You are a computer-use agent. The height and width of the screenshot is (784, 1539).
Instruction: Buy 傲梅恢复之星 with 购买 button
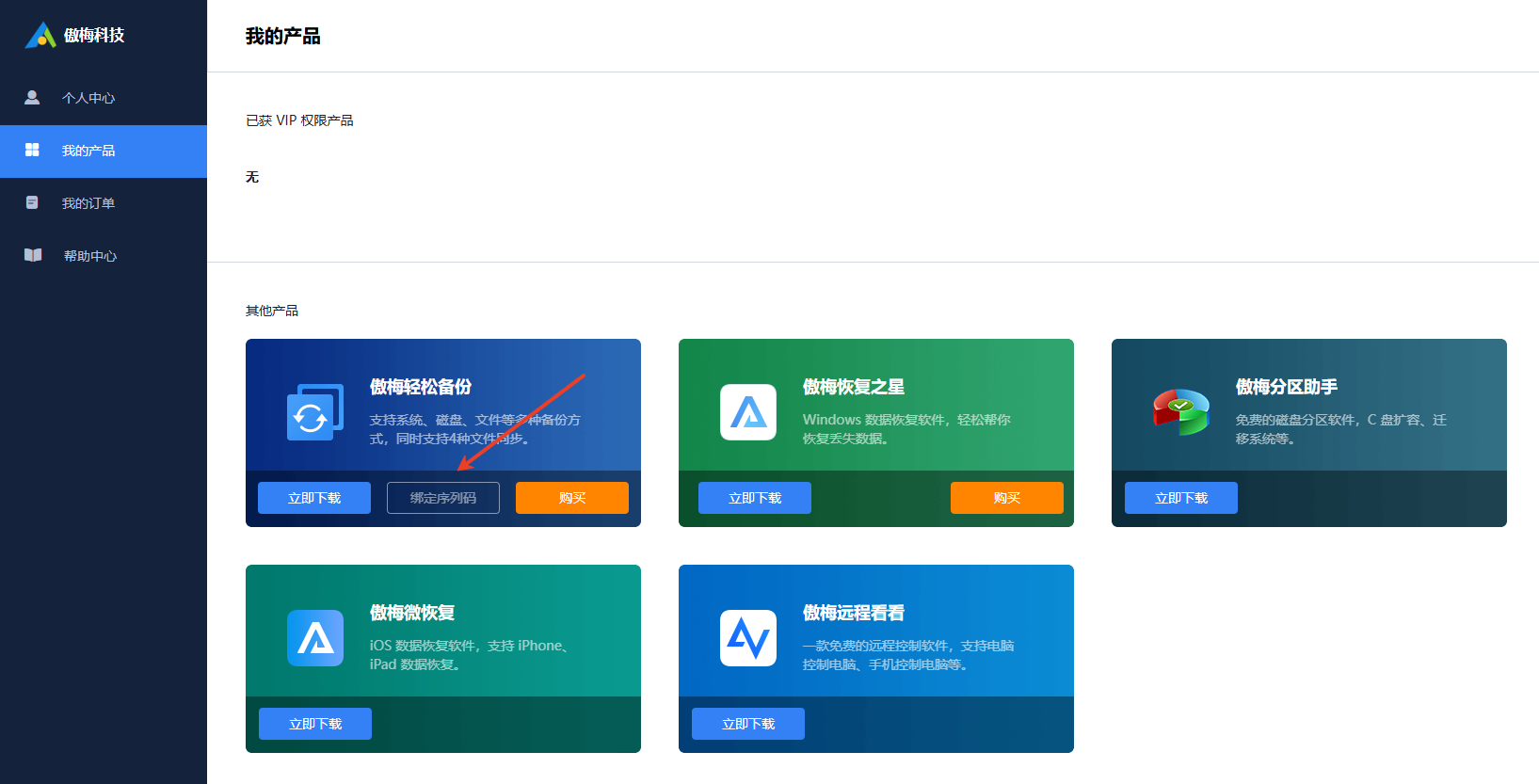pos(1006,498)
